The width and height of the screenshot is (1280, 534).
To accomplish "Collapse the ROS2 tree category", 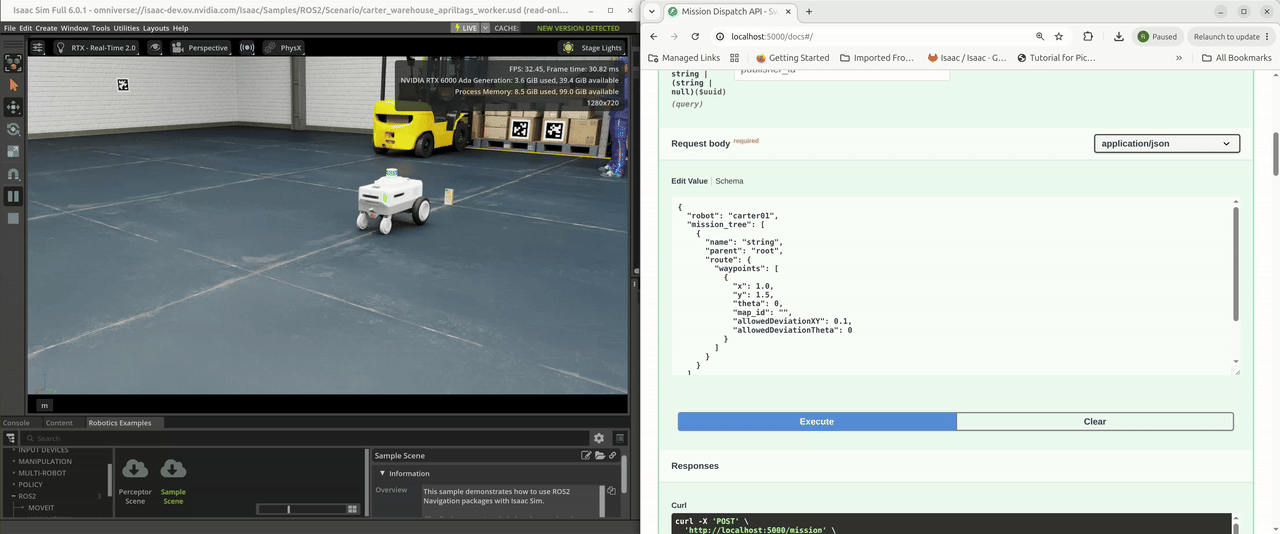I will pyautogui.click(x=13, y=496).
